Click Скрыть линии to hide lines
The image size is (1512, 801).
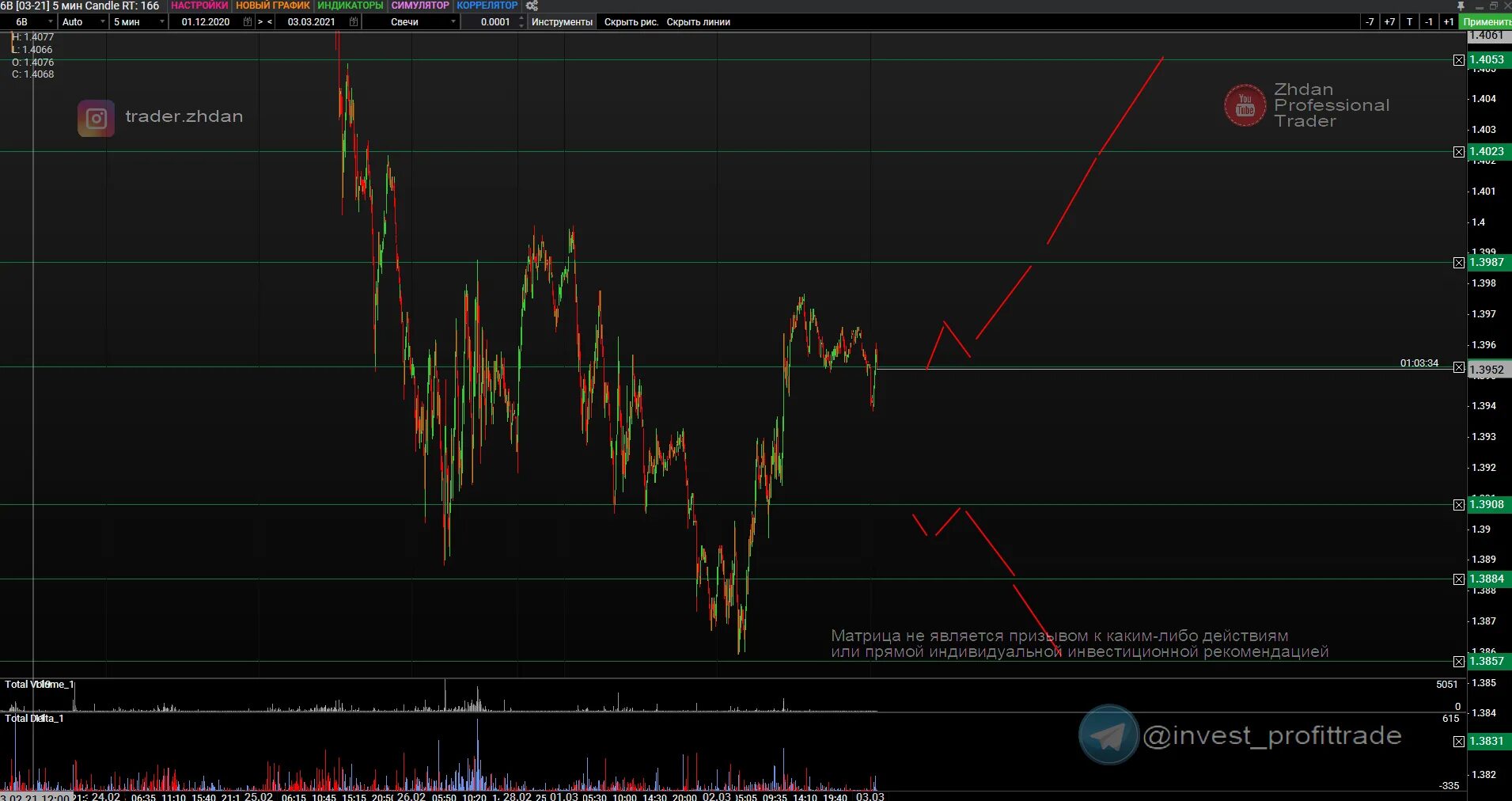pos(699,22)
